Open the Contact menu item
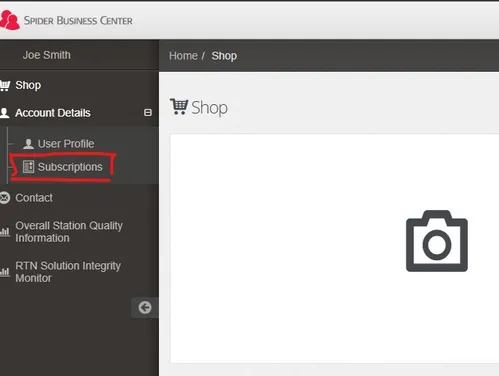 point(34,198)
